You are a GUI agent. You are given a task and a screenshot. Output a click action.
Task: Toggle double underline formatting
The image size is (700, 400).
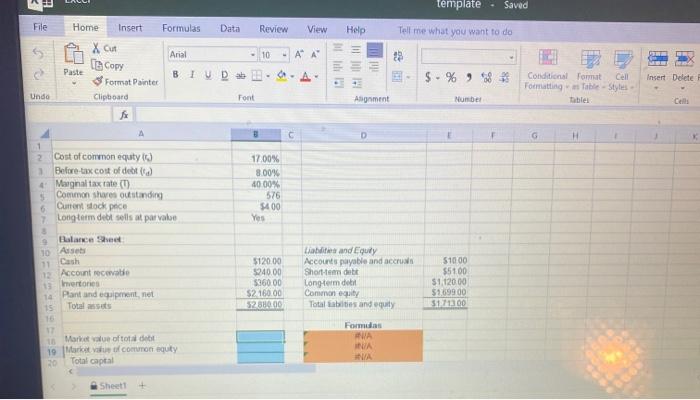click(x=224, y=75)
